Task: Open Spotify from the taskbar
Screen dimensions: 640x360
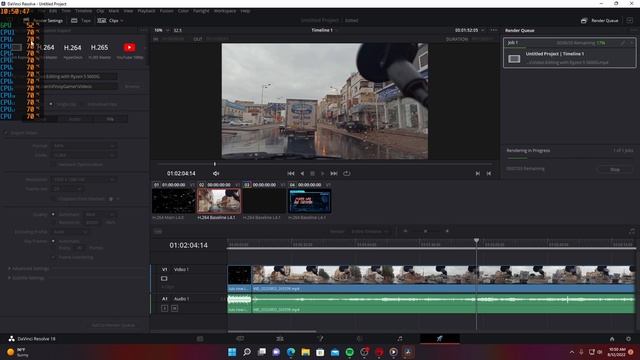Action: 349,352
